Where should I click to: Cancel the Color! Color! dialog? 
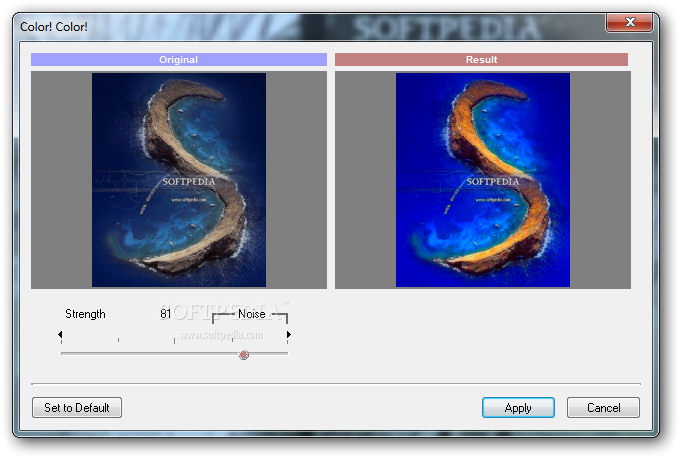point(603,408)
